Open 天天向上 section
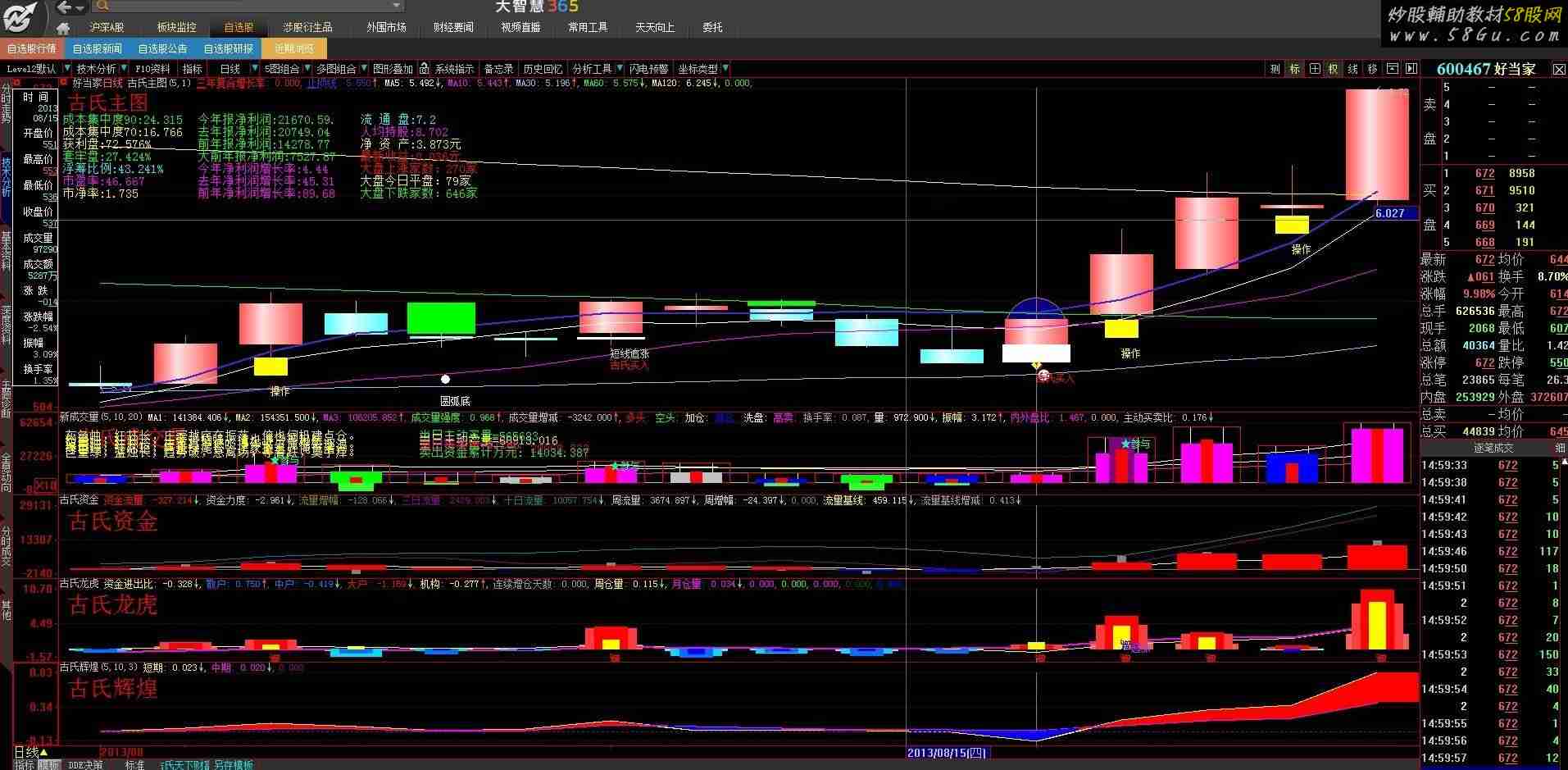The image size is (1568, 770). coord(655,28)
